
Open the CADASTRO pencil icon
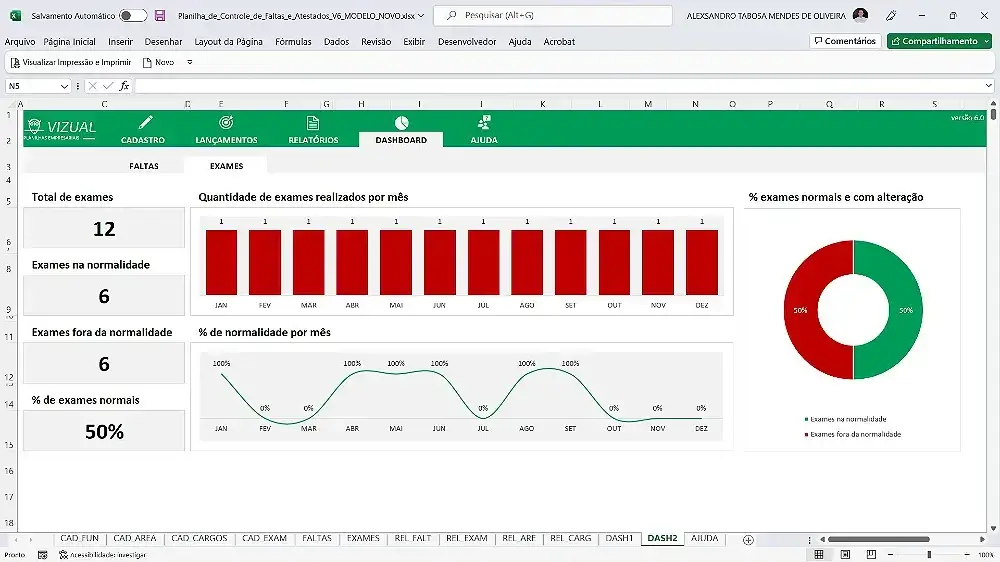(145, 122)
